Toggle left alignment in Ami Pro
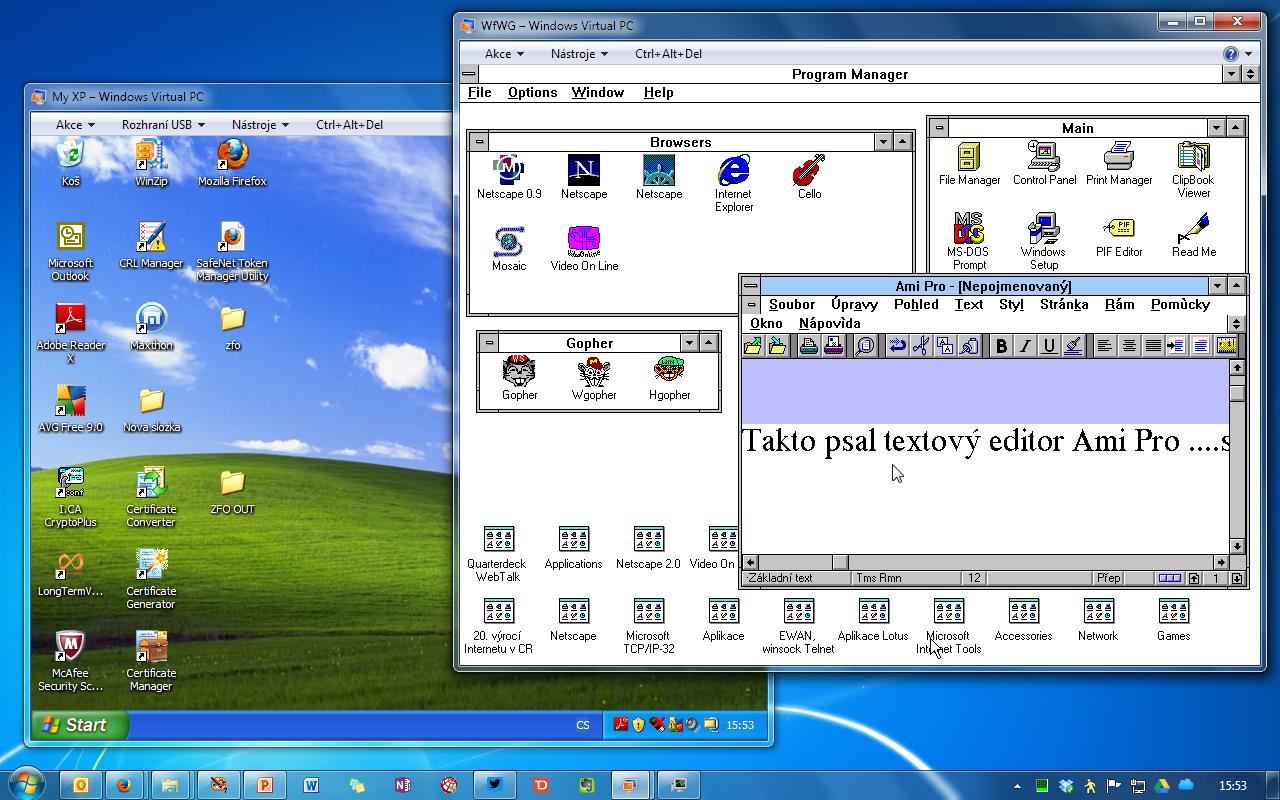Screen dimensions: 1280x800 [1105, 346]
